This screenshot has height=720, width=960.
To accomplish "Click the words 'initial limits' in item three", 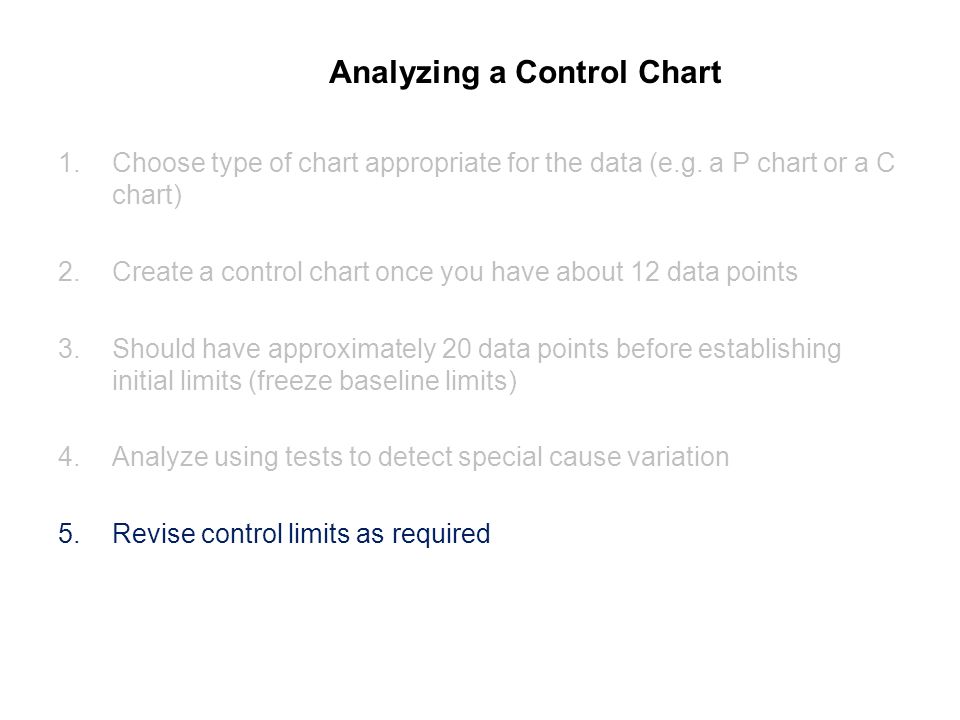I will pyautogui.click(x=177, y=381).
